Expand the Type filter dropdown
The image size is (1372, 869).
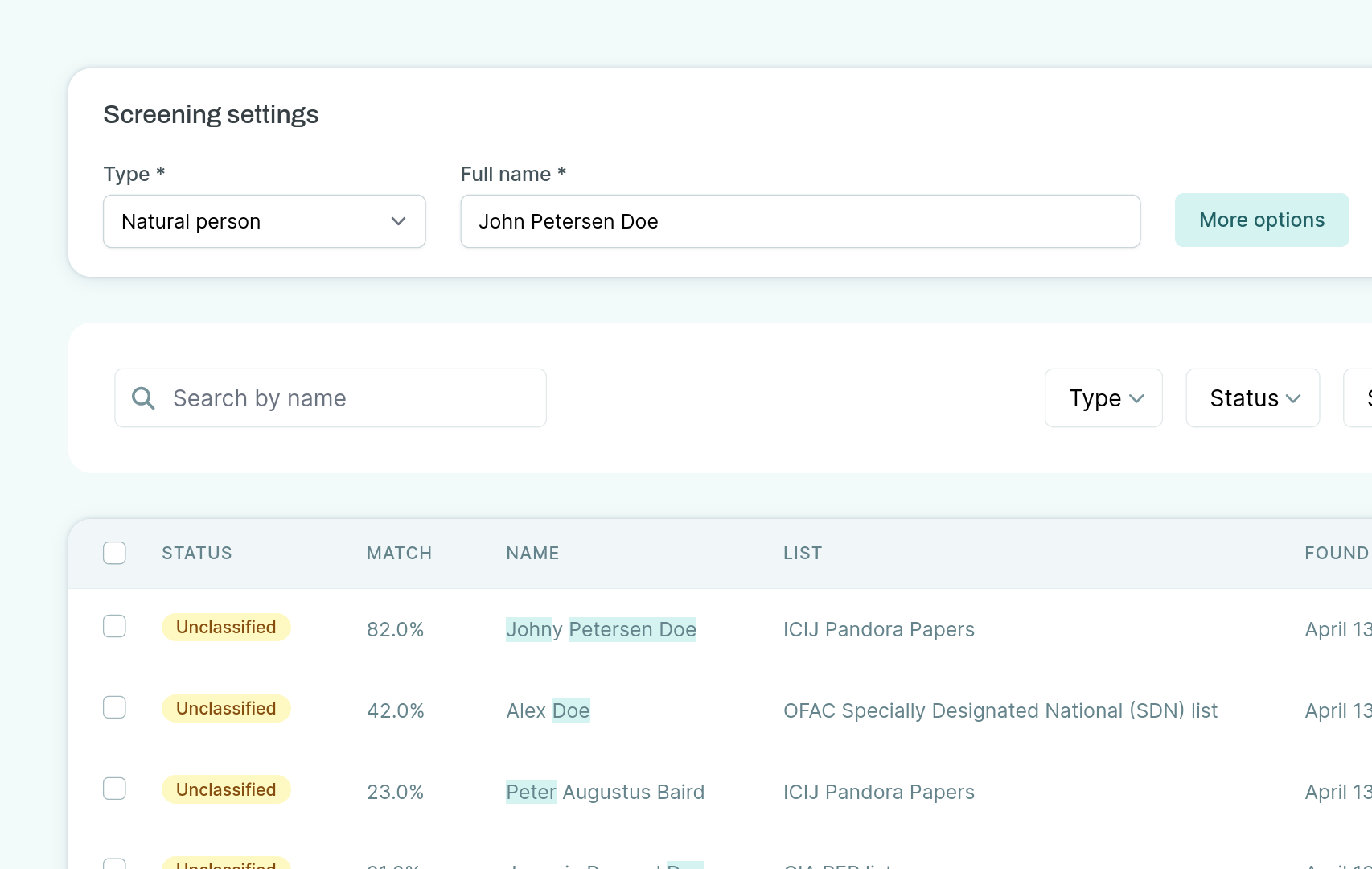tap(1103, 398)
